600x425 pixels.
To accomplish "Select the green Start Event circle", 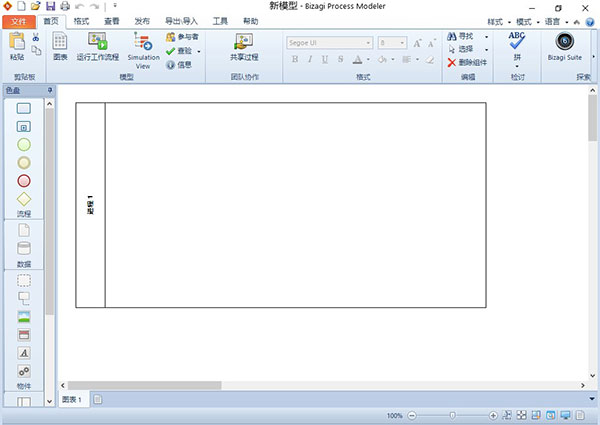I will (24, 144).
